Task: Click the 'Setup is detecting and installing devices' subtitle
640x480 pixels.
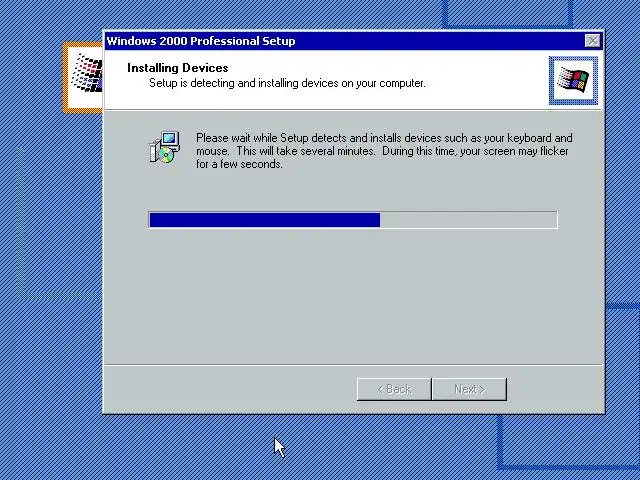Action: (x=287, y=83)
